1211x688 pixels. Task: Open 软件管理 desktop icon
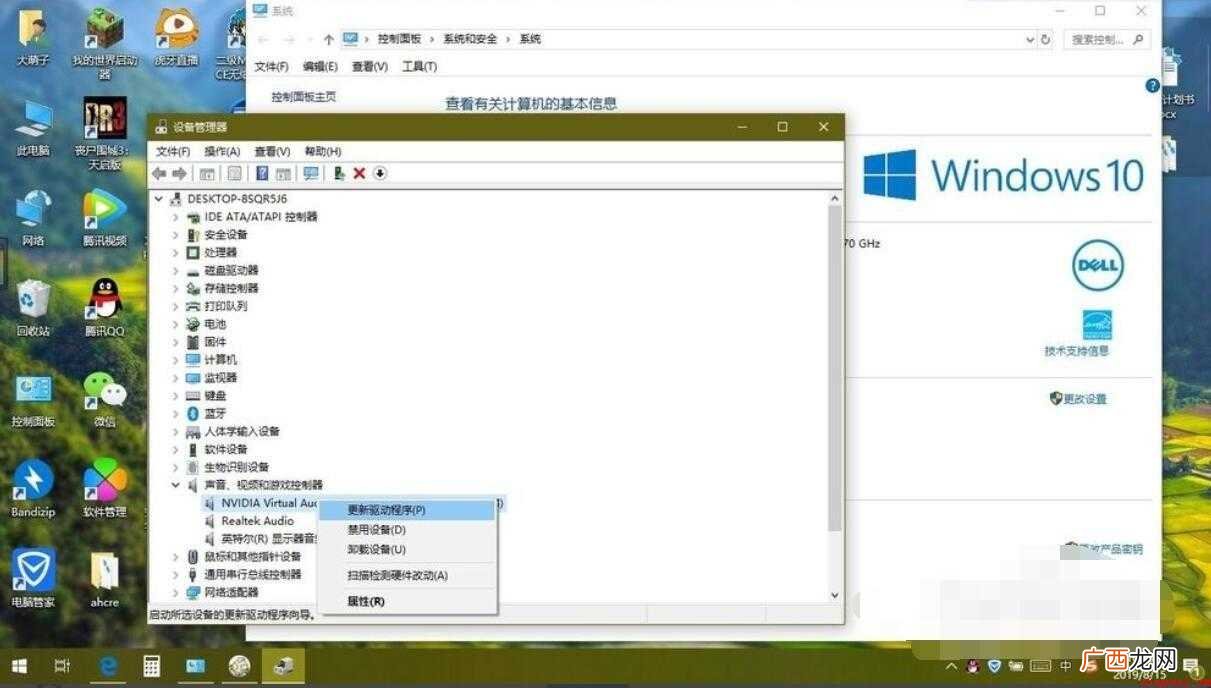(104, 488)
